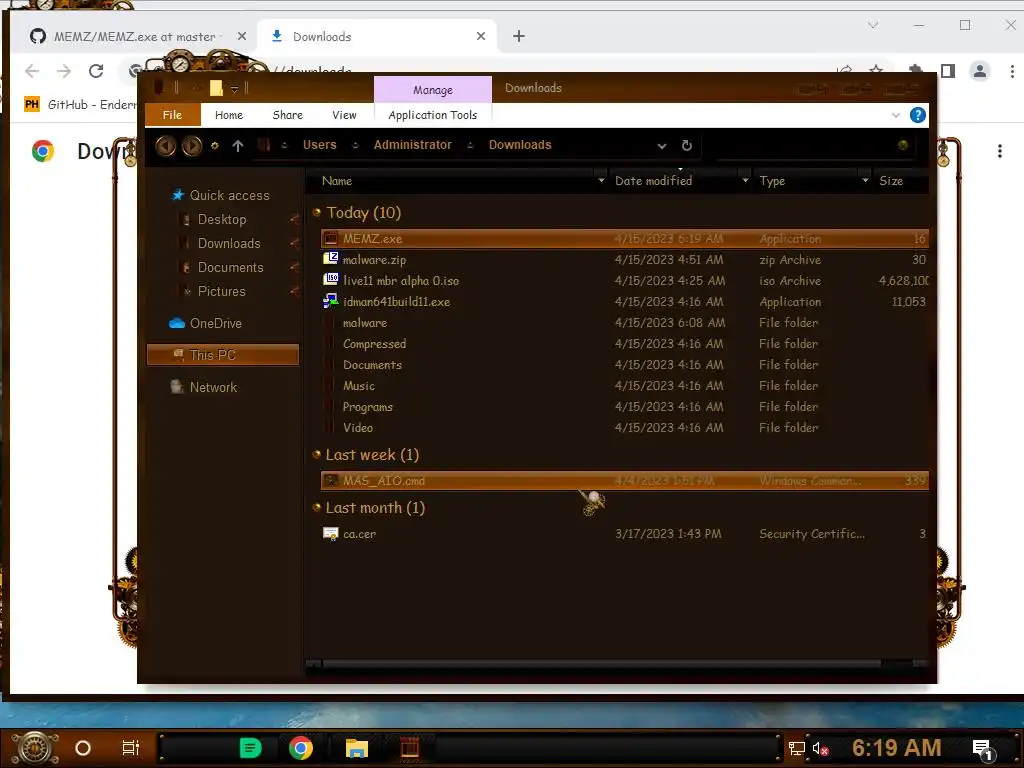Open Start menu gear button

[35, 748]
